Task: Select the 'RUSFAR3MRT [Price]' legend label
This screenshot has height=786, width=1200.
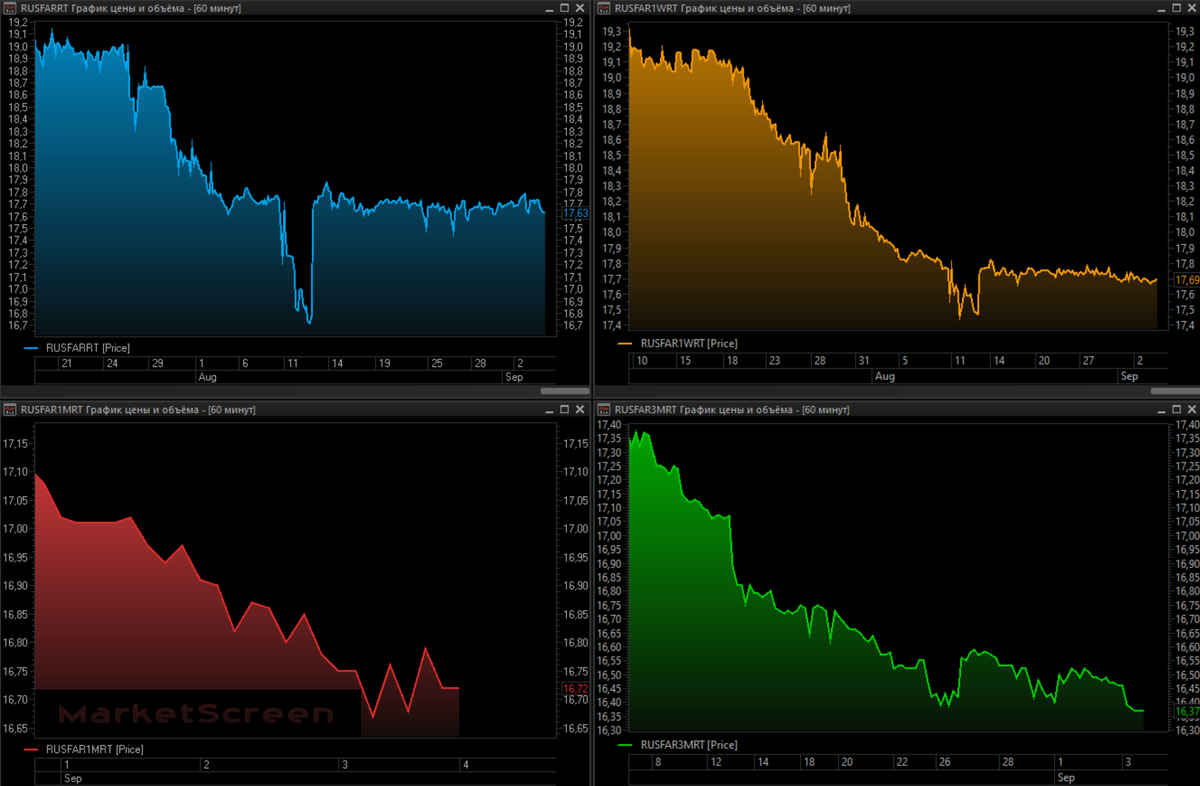Action: point(689,745)
